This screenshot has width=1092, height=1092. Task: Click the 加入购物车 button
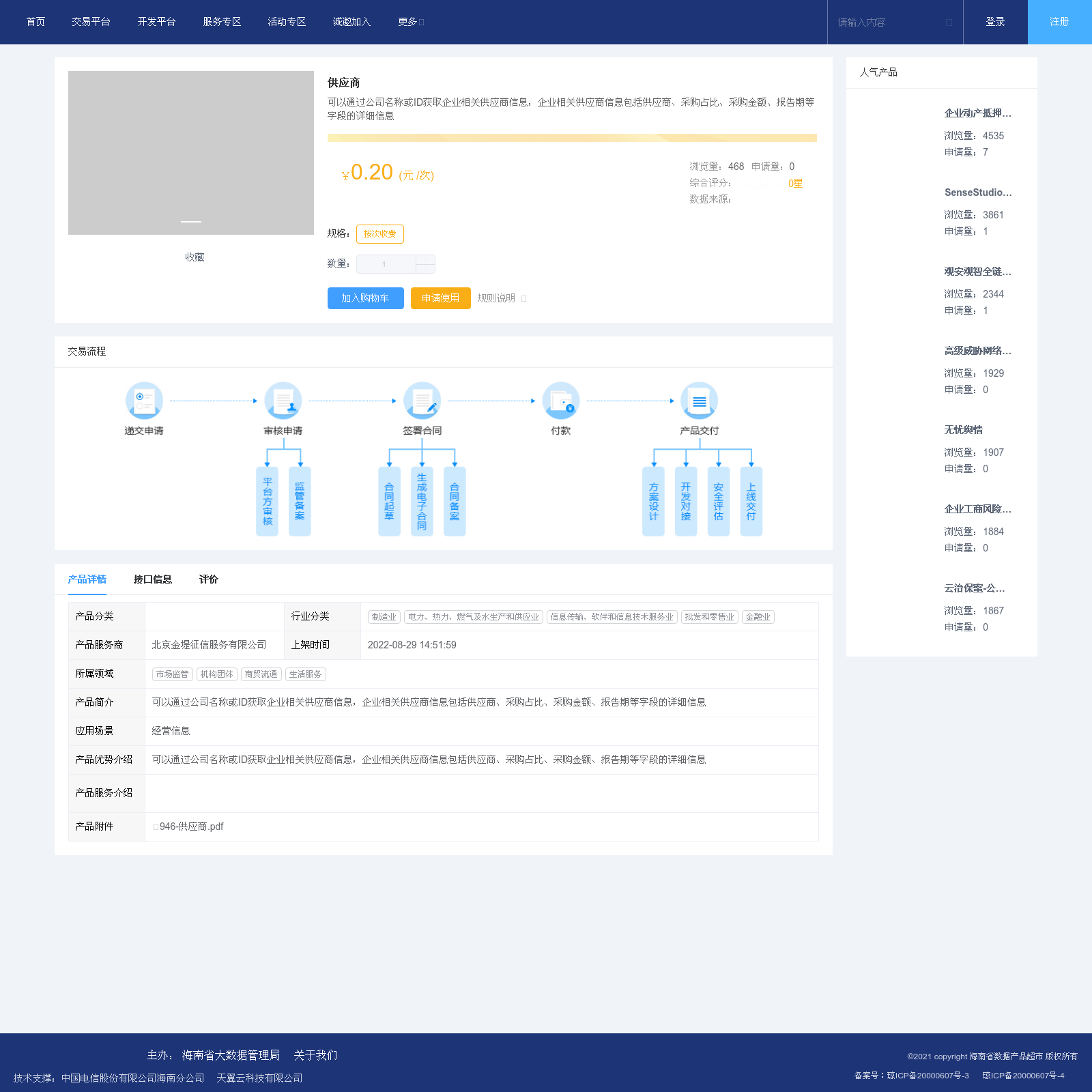[365, 298]
